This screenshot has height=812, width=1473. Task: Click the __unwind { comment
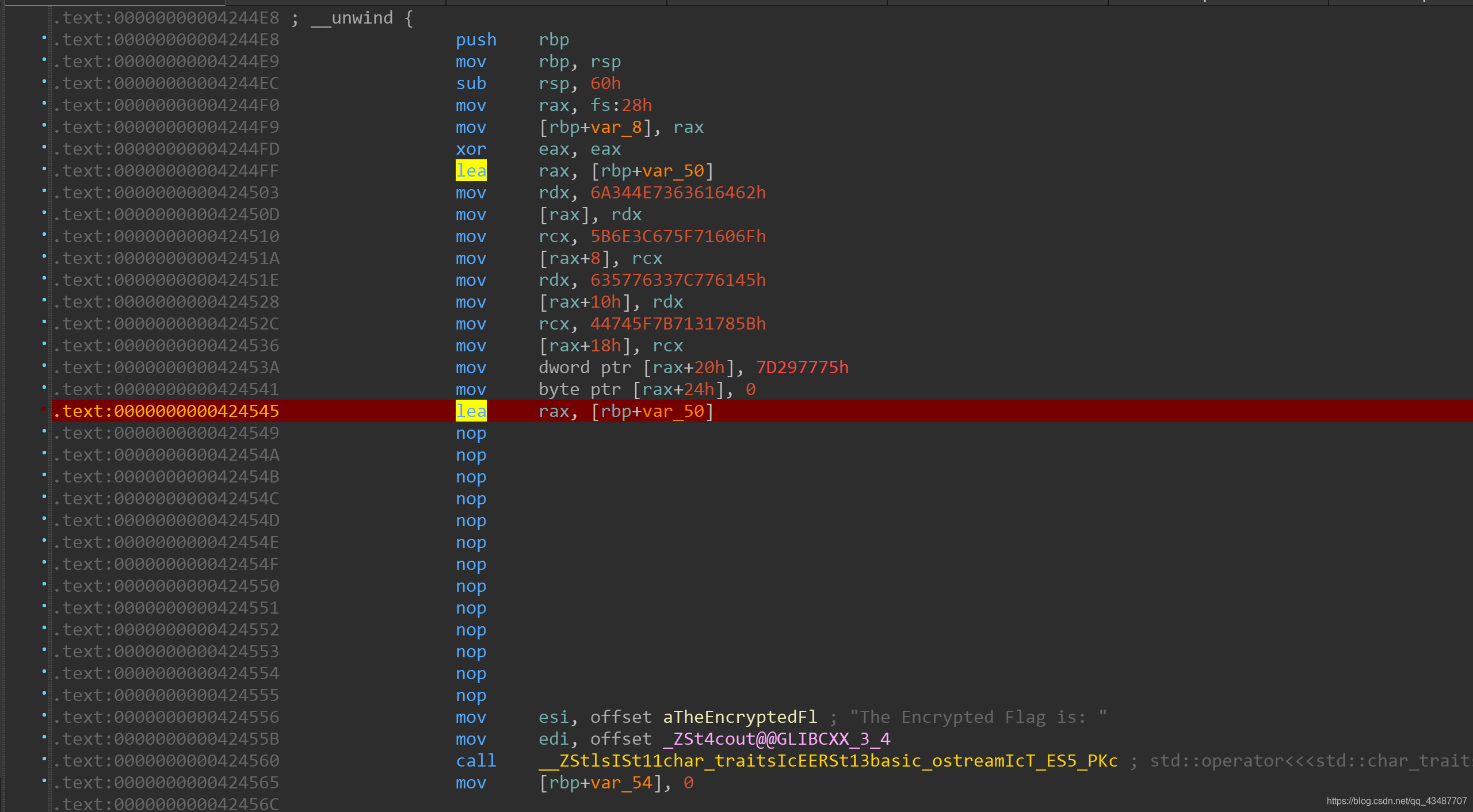(362, 18)
